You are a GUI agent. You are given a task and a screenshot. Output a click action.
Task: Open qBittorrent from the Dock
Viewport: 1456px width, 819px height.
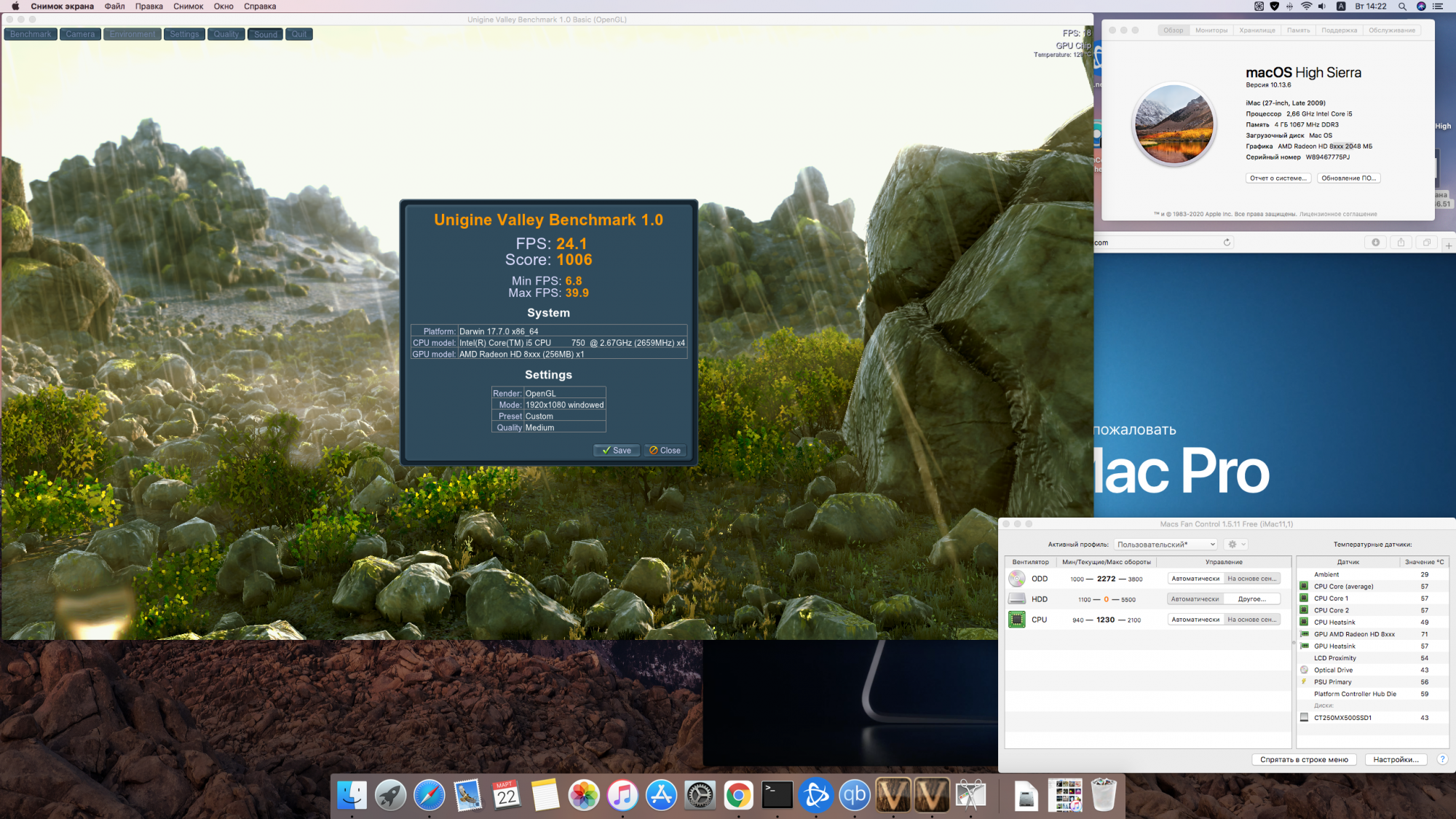click(x=855, y=795)
